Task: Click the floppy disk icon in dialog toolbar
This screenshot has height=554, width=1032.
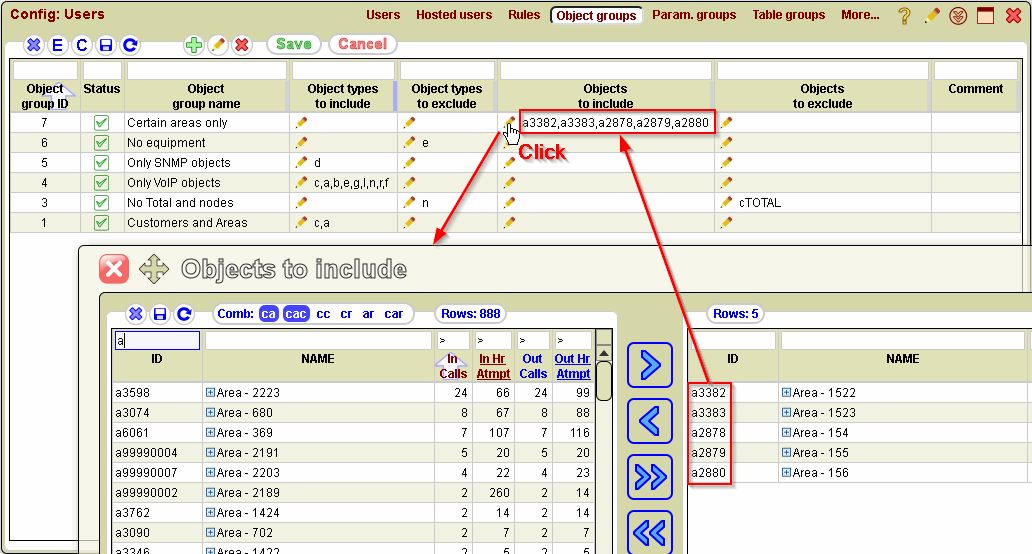Action: pos(160,314)
